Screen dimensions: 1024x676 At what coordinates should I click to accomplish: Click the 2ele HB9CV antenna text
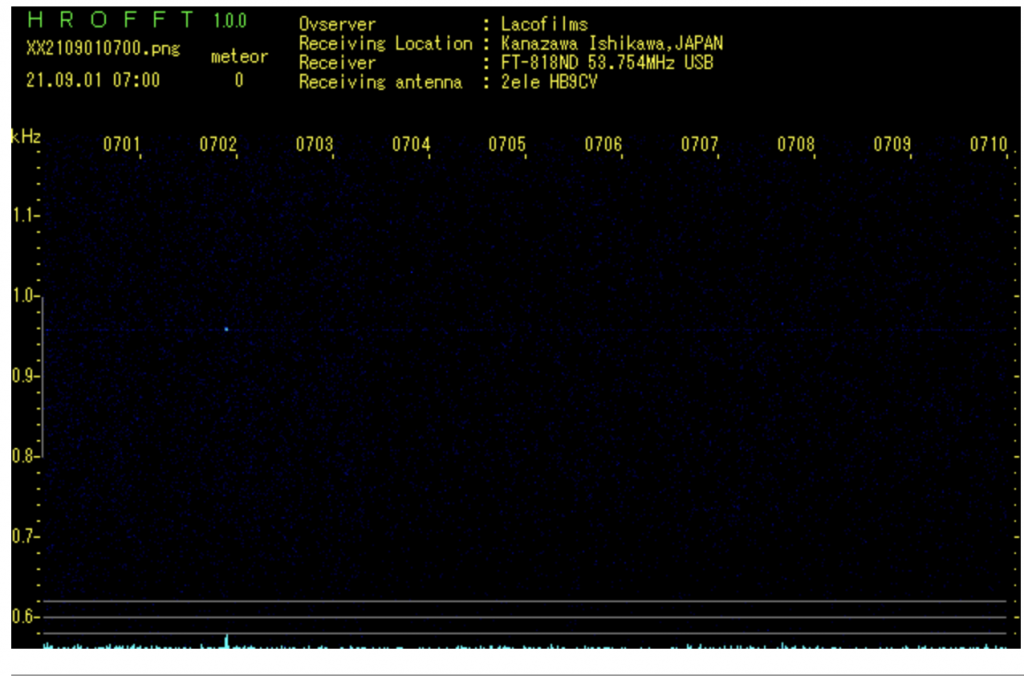point(549,82)
